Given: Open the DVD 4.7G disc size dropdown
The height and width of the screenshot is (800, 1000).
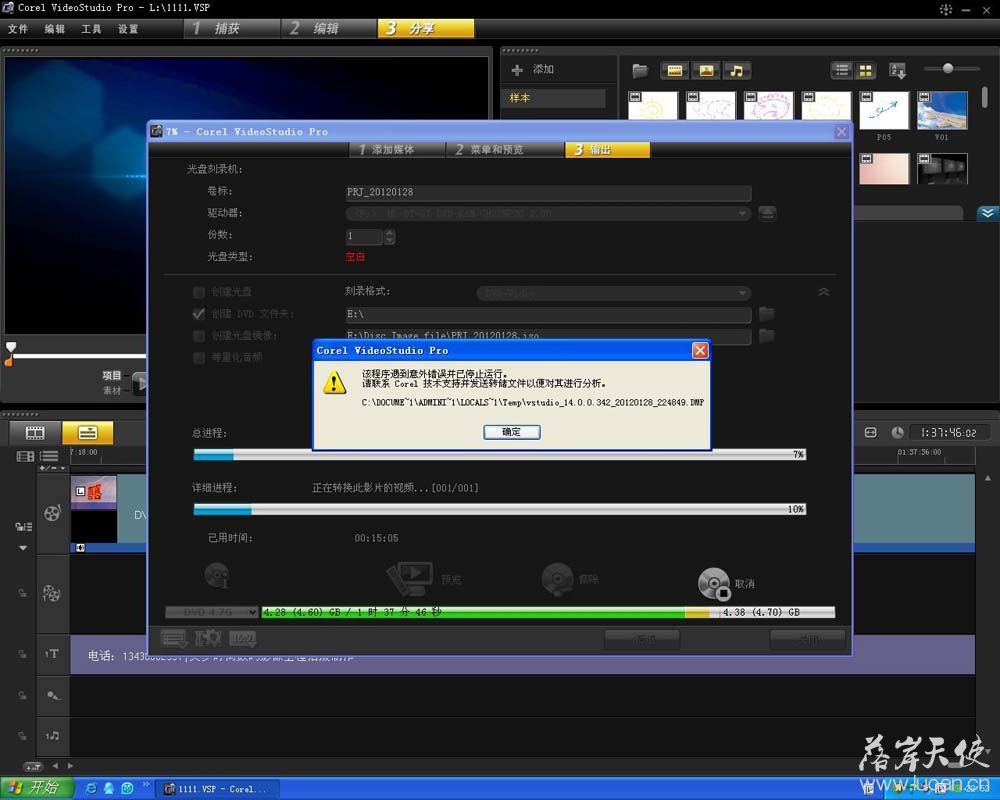Looking at the screenshot, I should pos(212,612).
